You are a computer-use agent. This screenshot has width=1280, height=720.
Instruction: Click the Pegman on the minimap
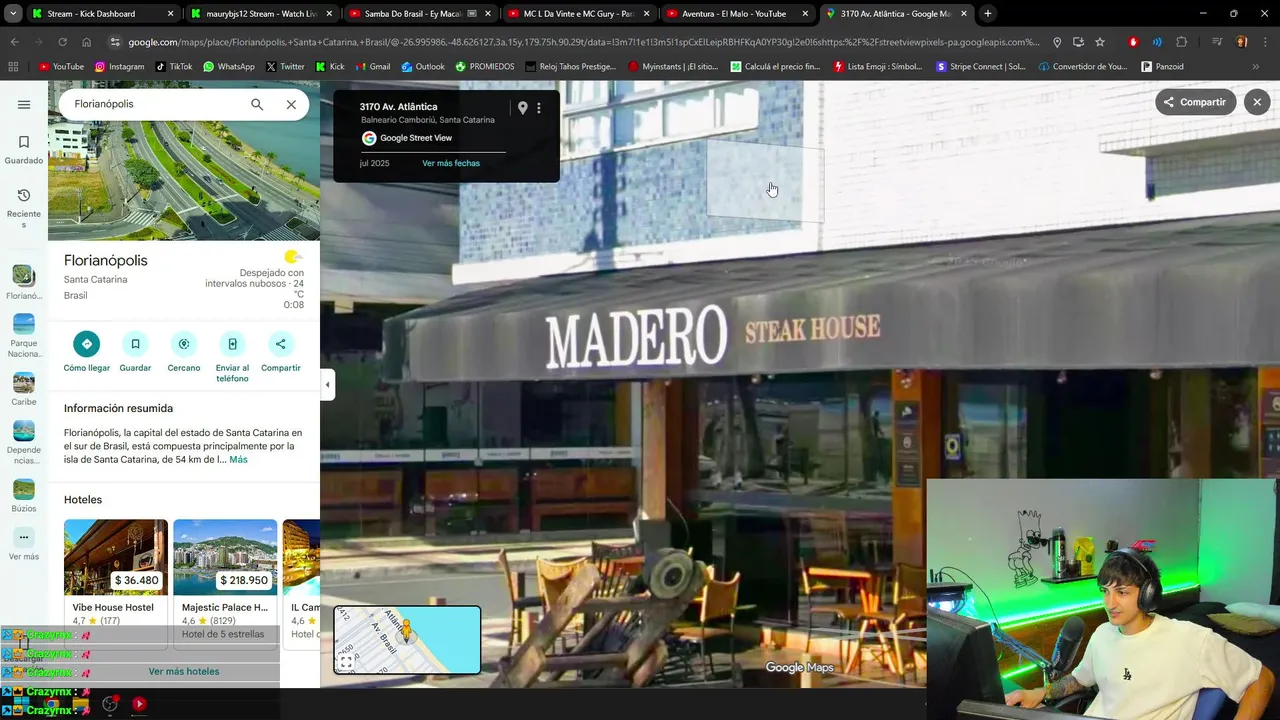click(x=405, y=631)
